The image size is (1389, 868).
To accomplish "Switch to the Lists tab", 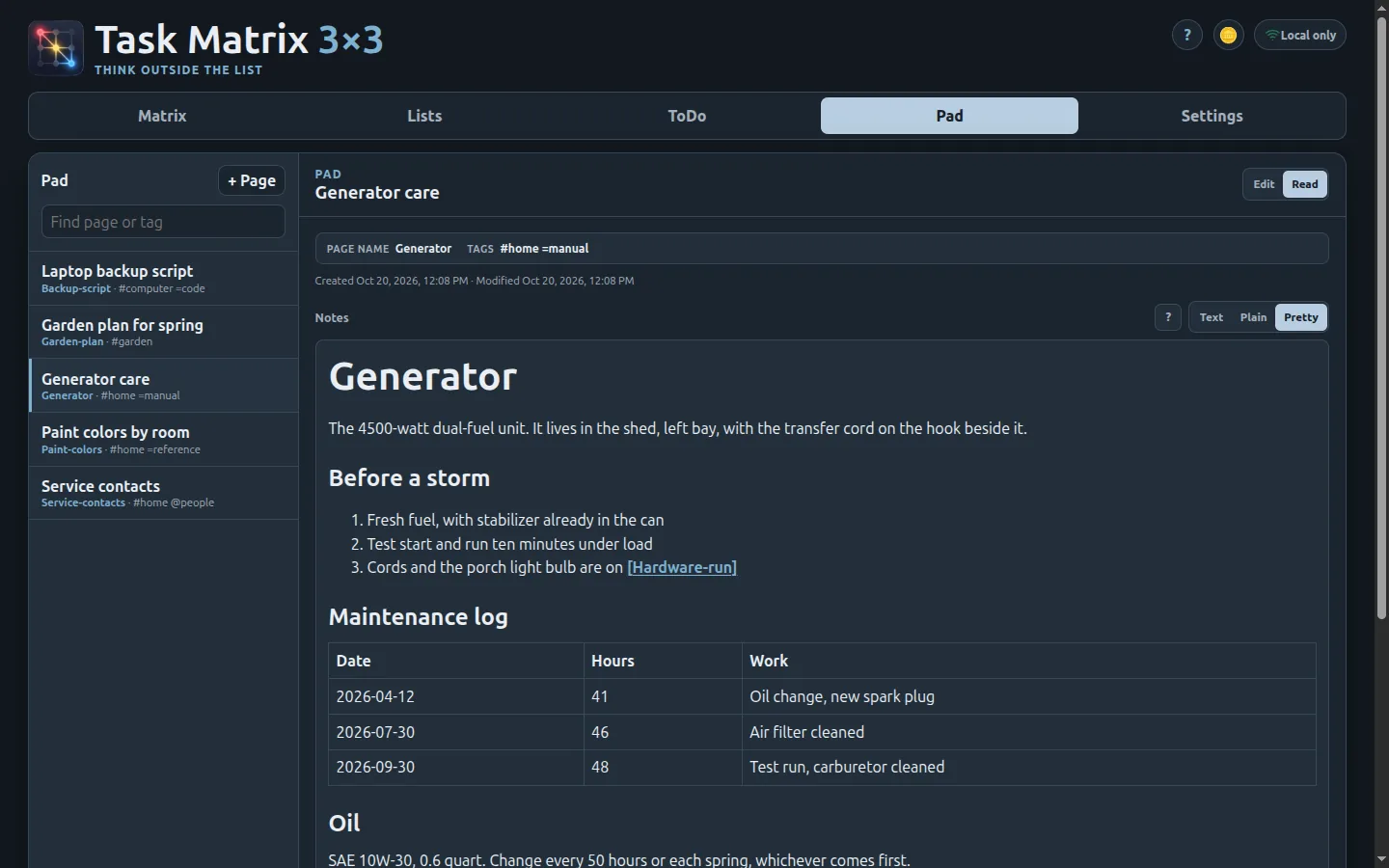I will pyautogui.click(x=424, y=116).
